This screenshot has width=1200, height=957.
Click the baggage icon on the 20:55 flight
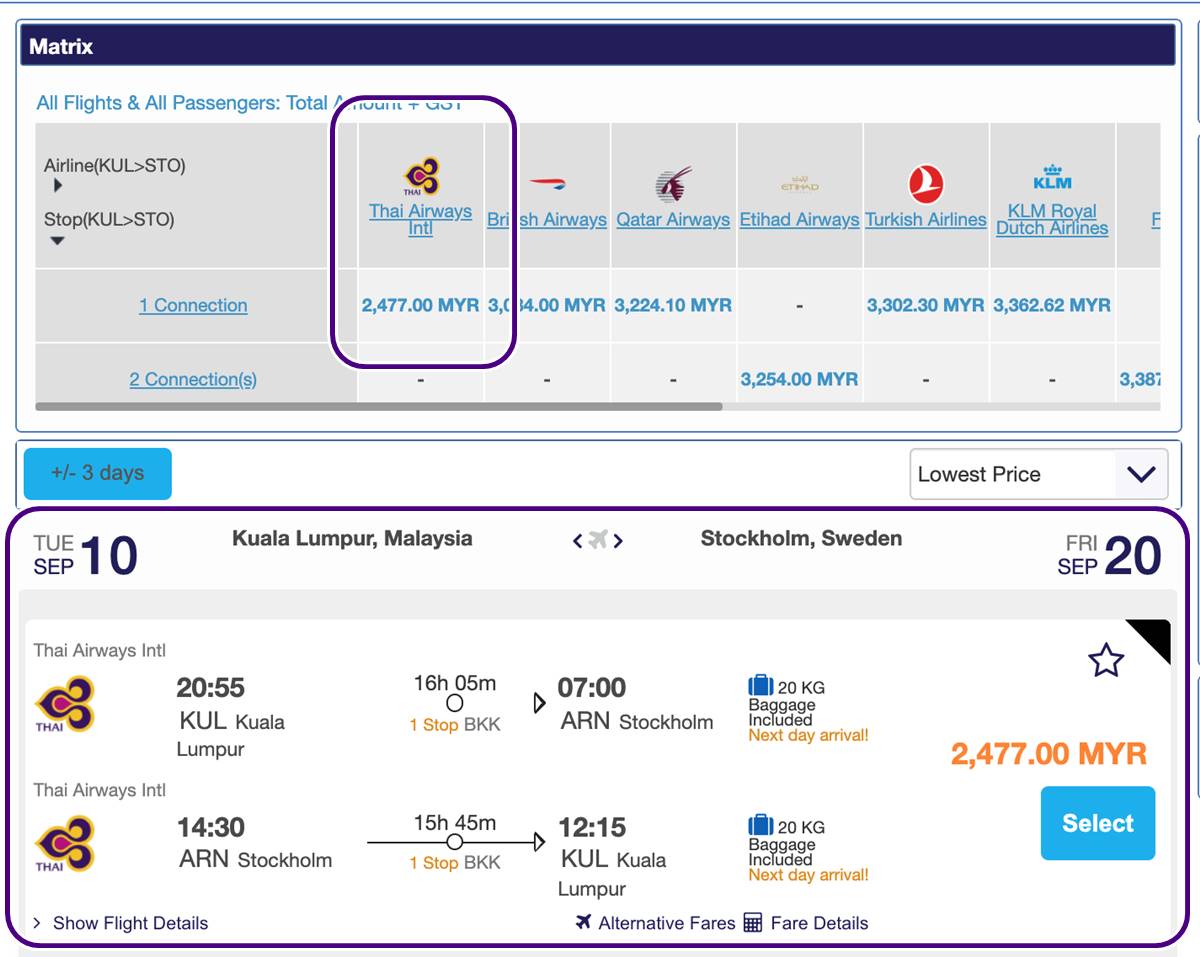pyautogui.click(x=761, y=686)
